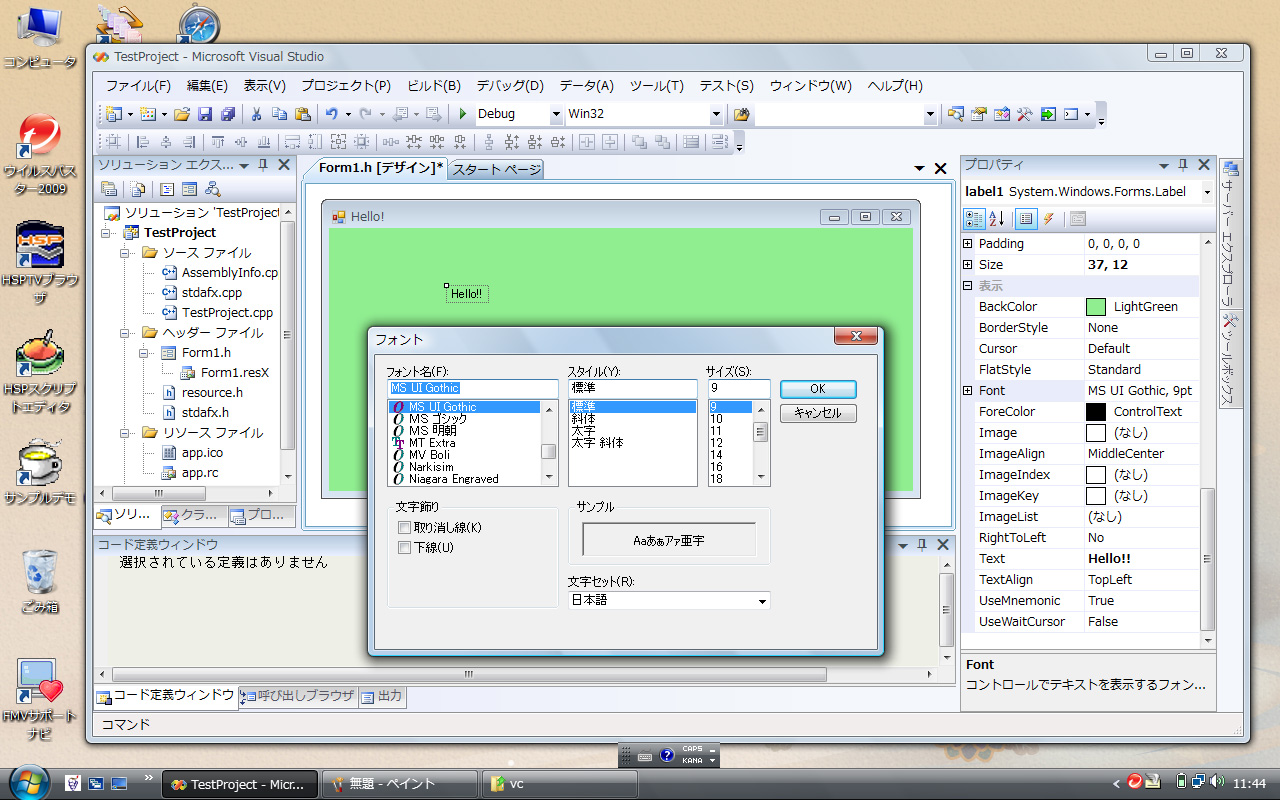Click the Align Lefts layout toolbar icon
Viewport: 1280px width, 800px height.
pyautogui.click(x=142, y=142)
